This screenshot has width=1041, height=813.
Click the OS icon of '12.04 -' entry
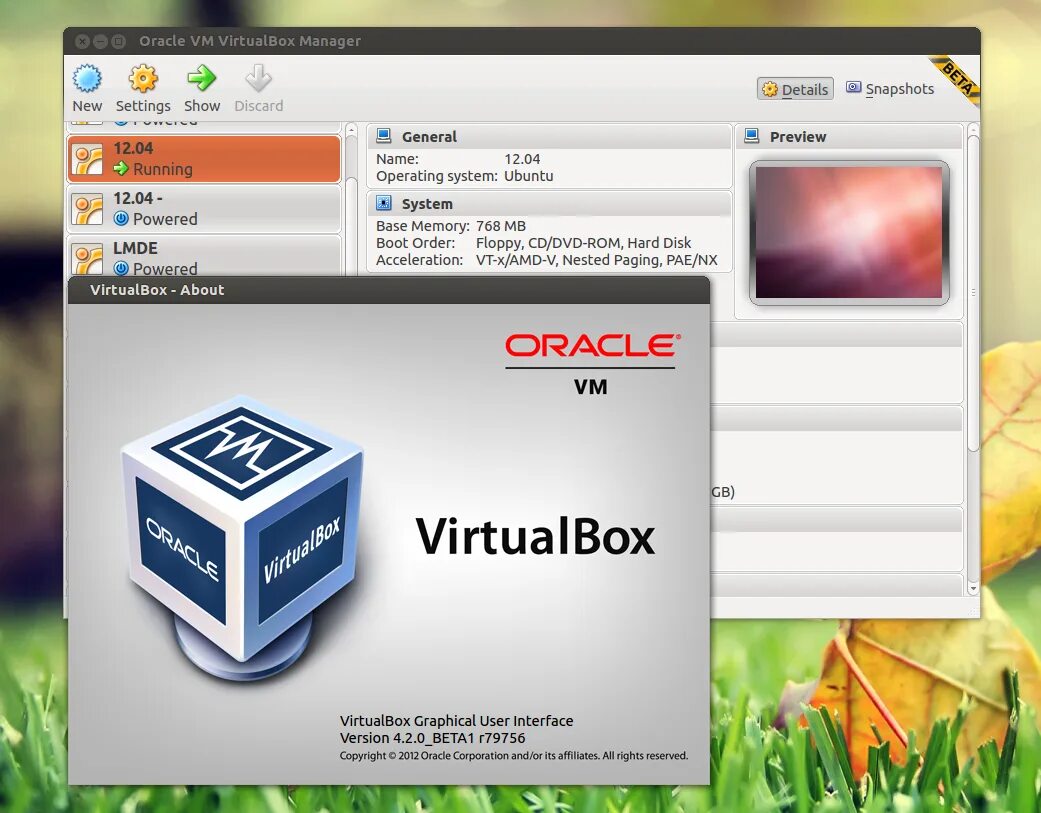pos(88,209)
